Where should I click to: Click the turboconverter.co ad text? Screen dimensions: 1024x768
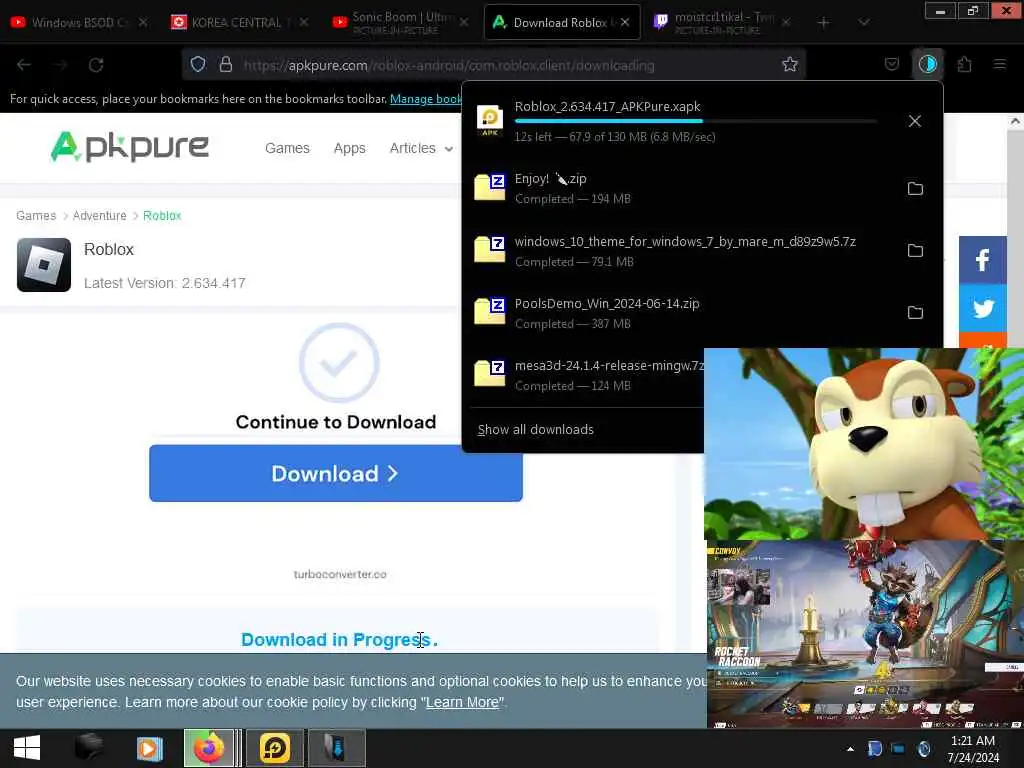click(x=340, y=574)
